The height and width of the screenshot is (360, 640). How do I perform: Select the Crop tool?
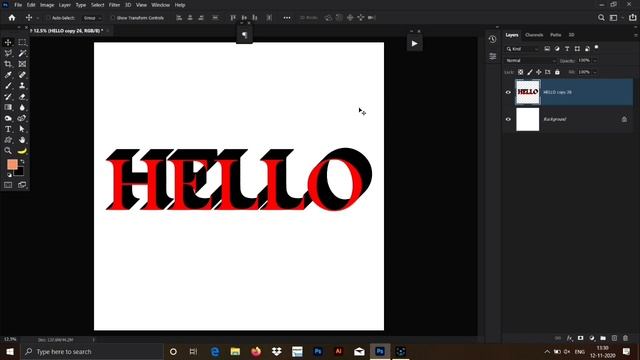click(x=8, y=64)
